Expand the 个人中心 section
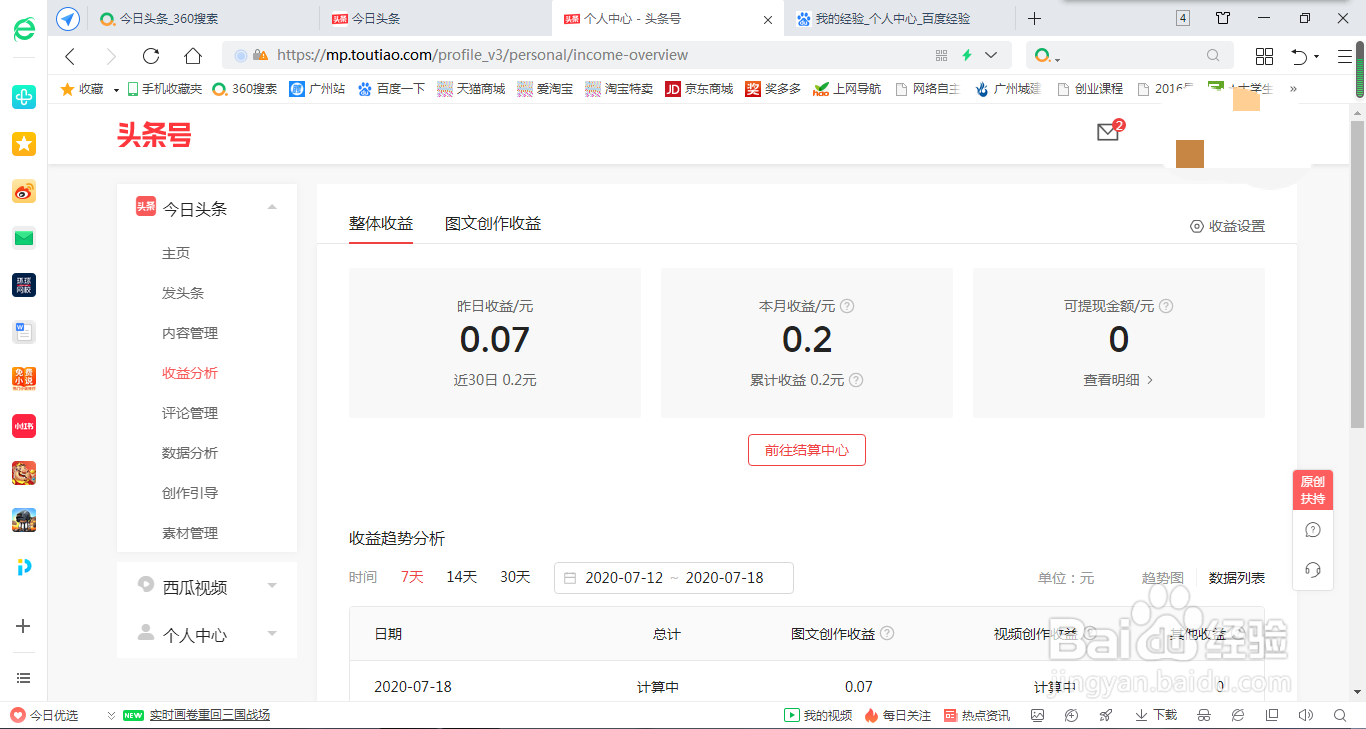The height and width of the screenshot is (729, 1366). click(x=271, y=632)
